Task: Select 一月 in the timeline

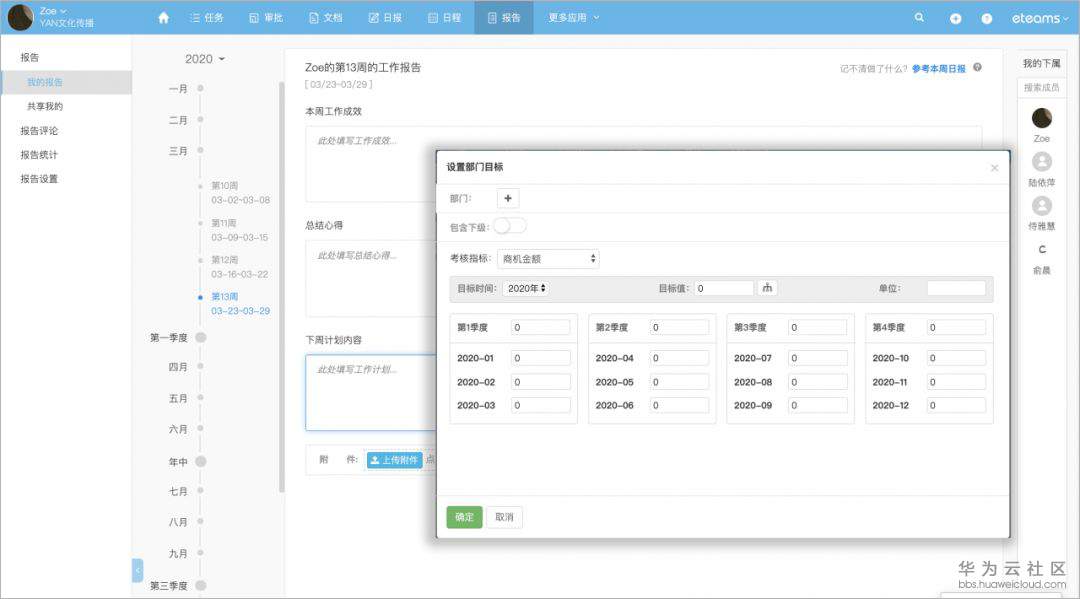Action: point(178,89)
